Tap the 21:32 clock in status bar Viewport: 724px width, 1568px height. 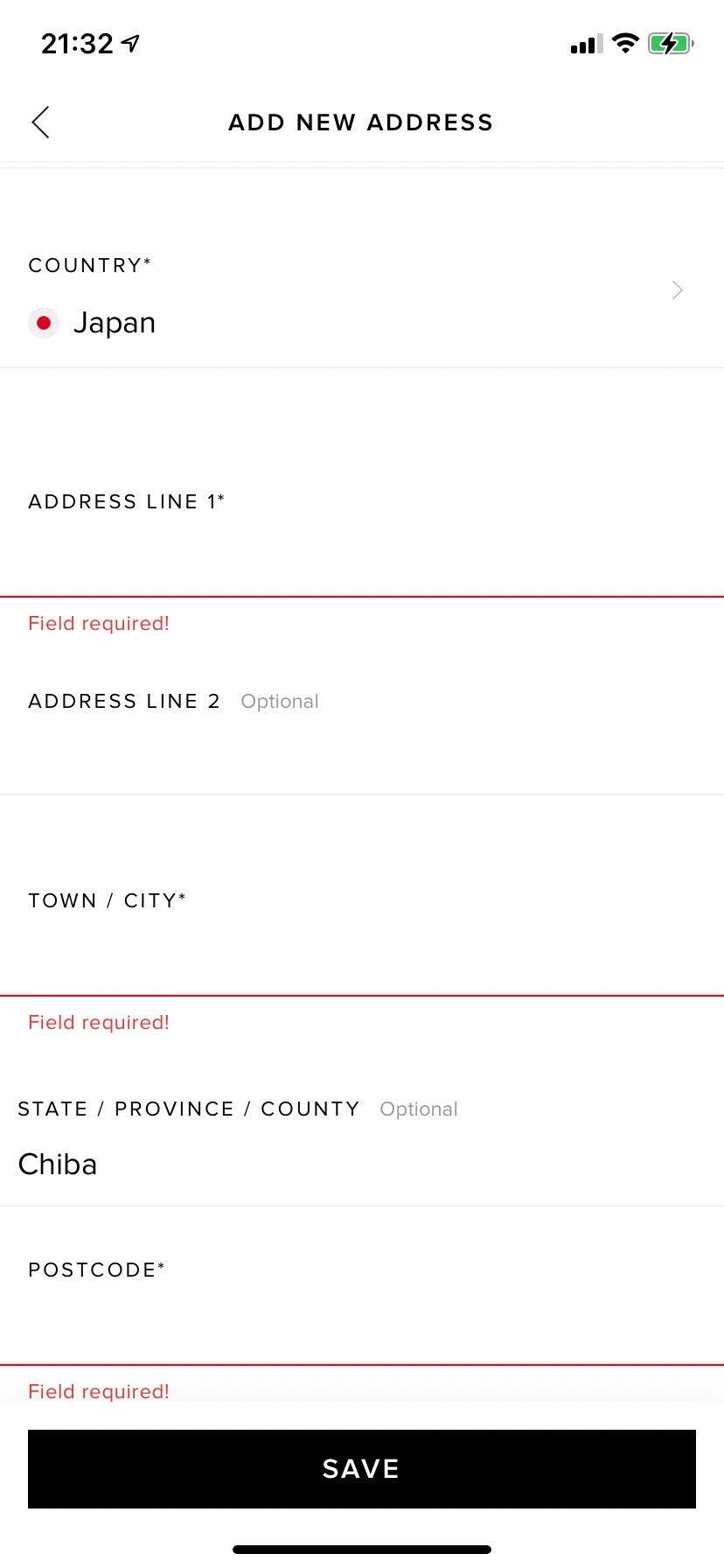click(77, 43)
